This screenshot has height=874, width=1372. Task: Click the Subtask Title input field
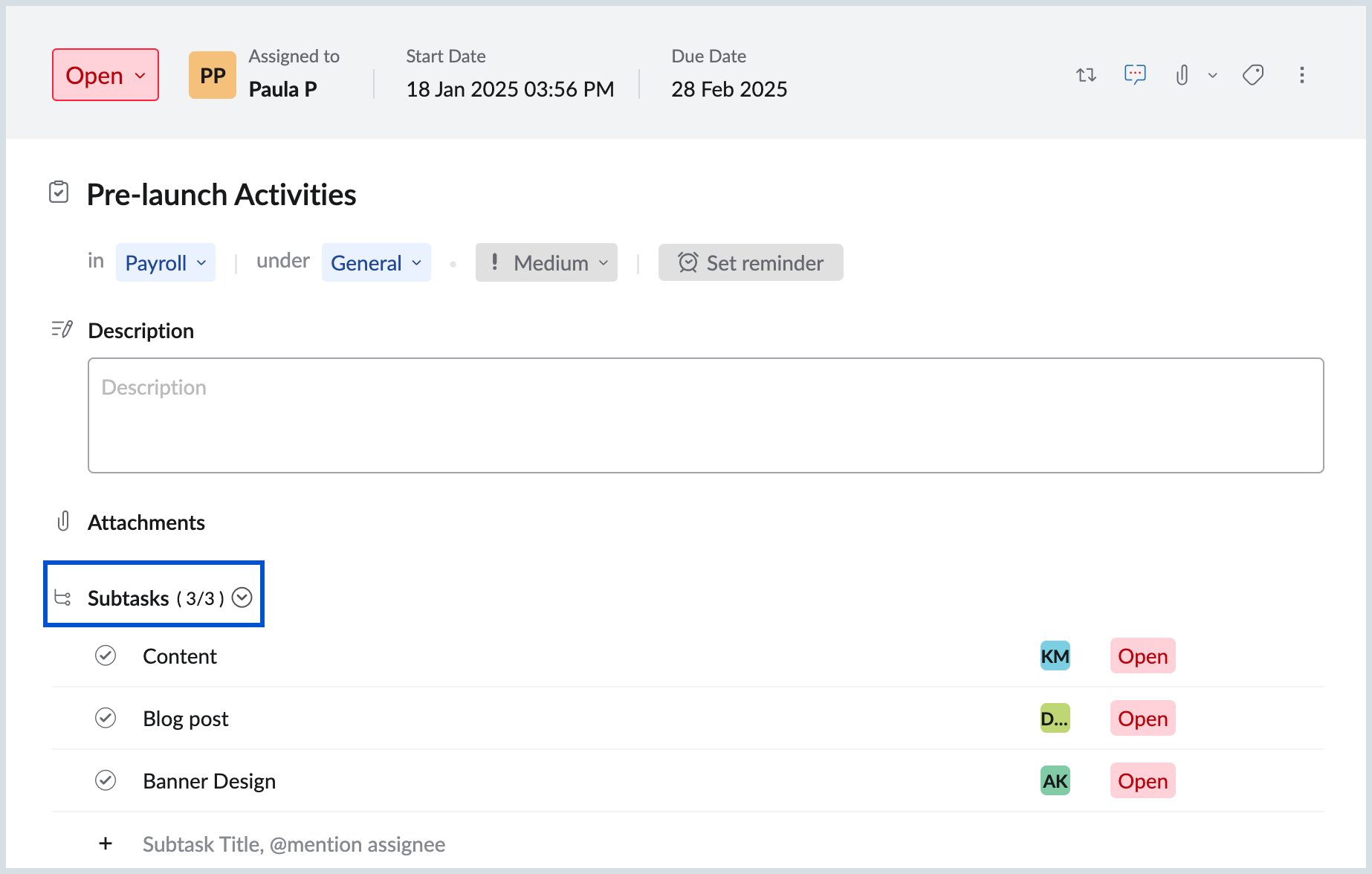coord(294,844)
